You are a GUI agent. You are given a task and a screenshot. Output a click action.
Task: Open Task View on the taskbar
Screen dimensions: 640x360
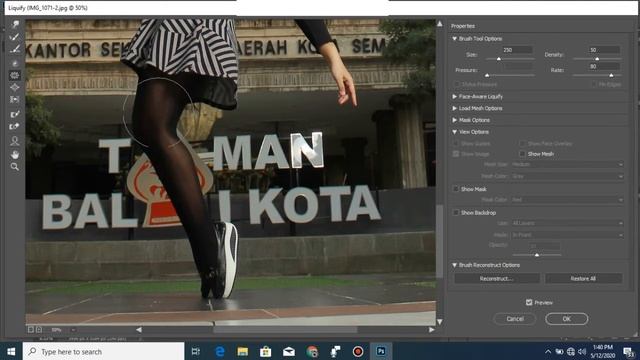pyautogui.click(x=196, y=351)
